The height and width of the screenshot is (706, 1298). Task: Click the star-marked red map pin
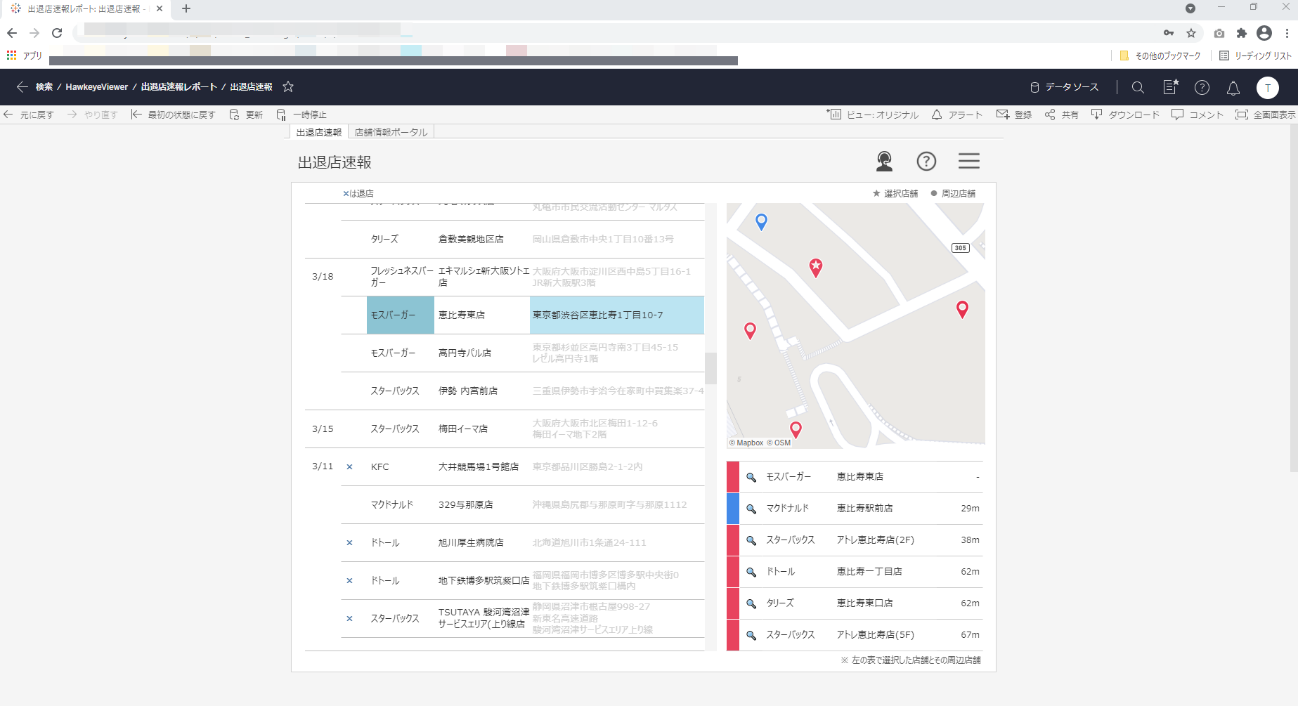(816, 267)
